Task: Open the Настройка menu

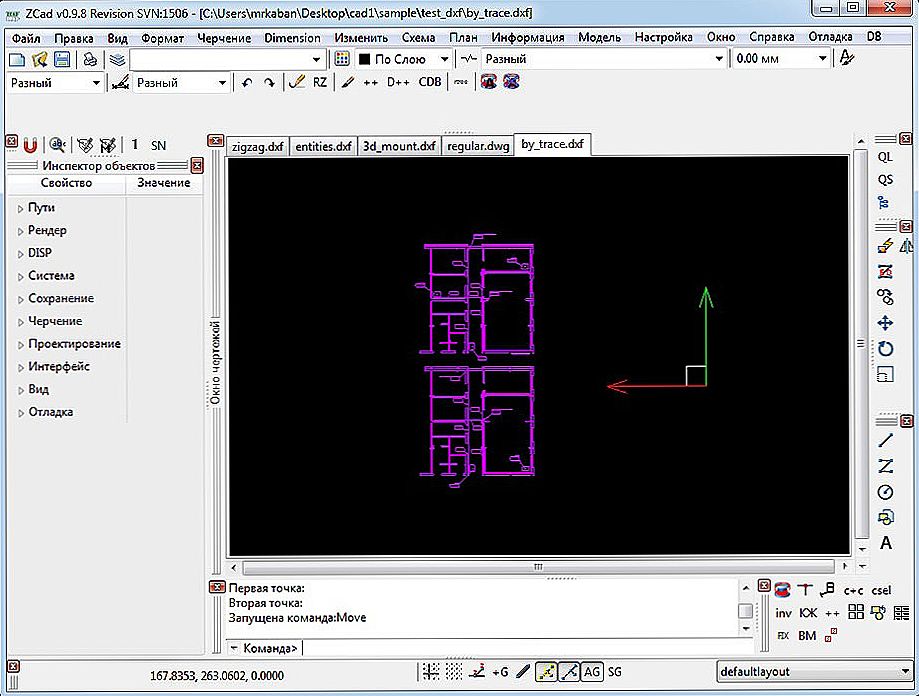Action: 663,37
